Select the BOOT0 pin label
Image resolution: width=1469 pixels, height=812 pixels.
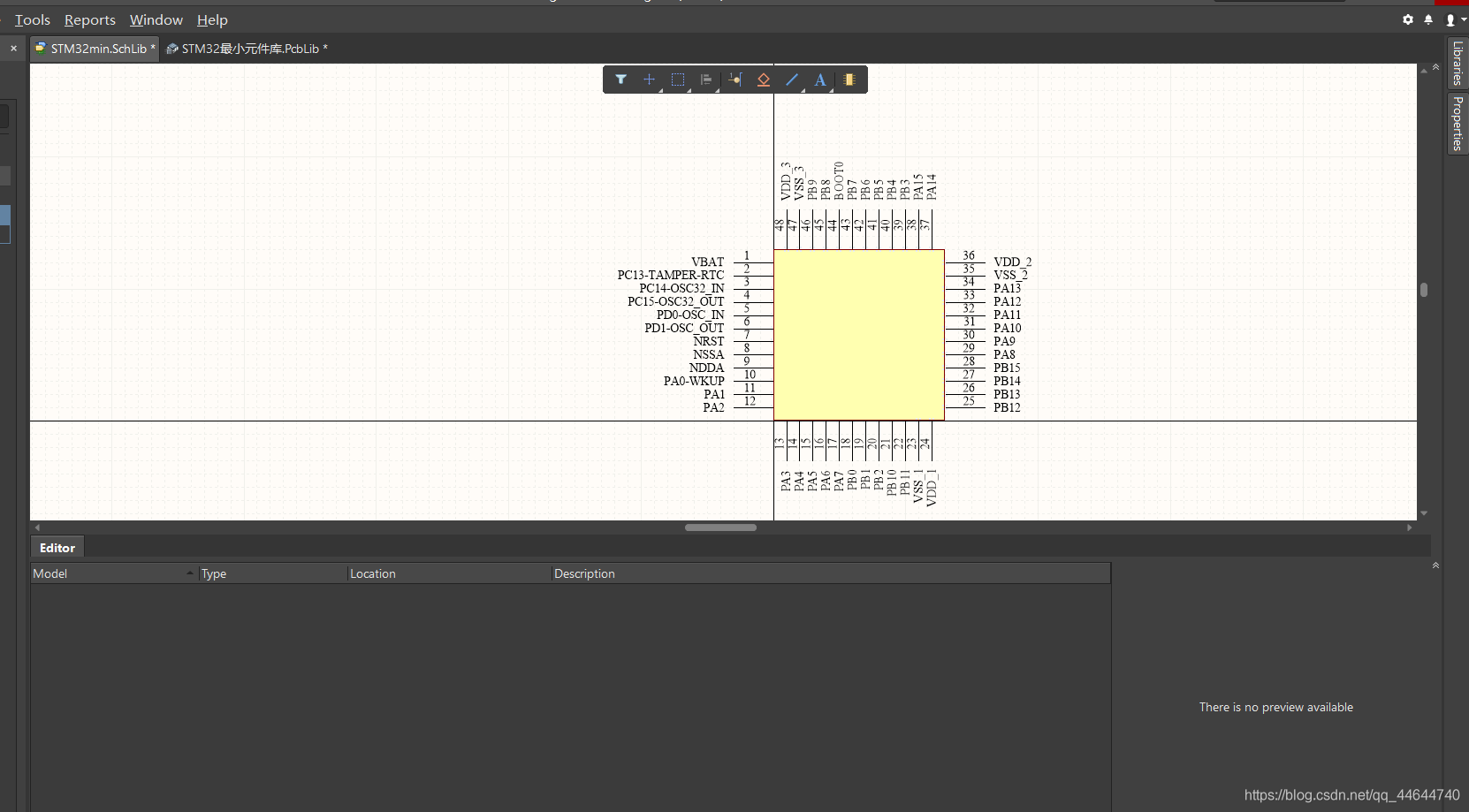[x=839, y=180]
